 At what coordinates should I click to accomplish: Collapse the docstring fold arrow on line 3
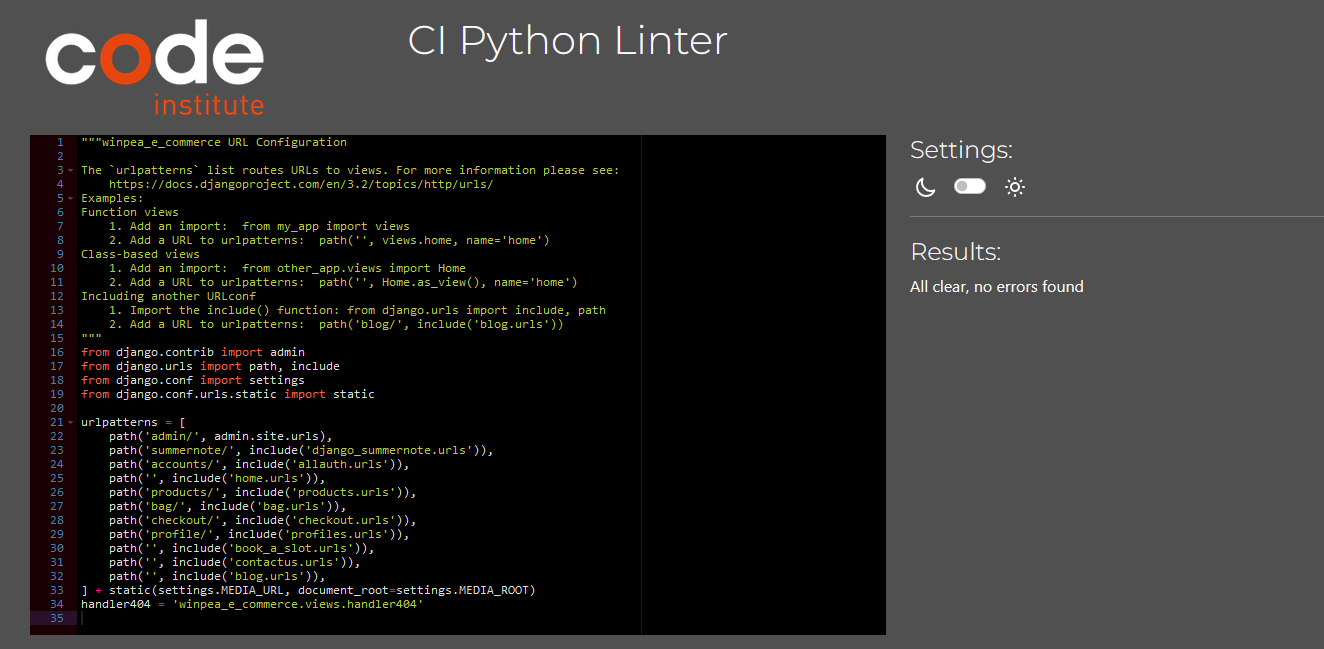coord(70,170)
